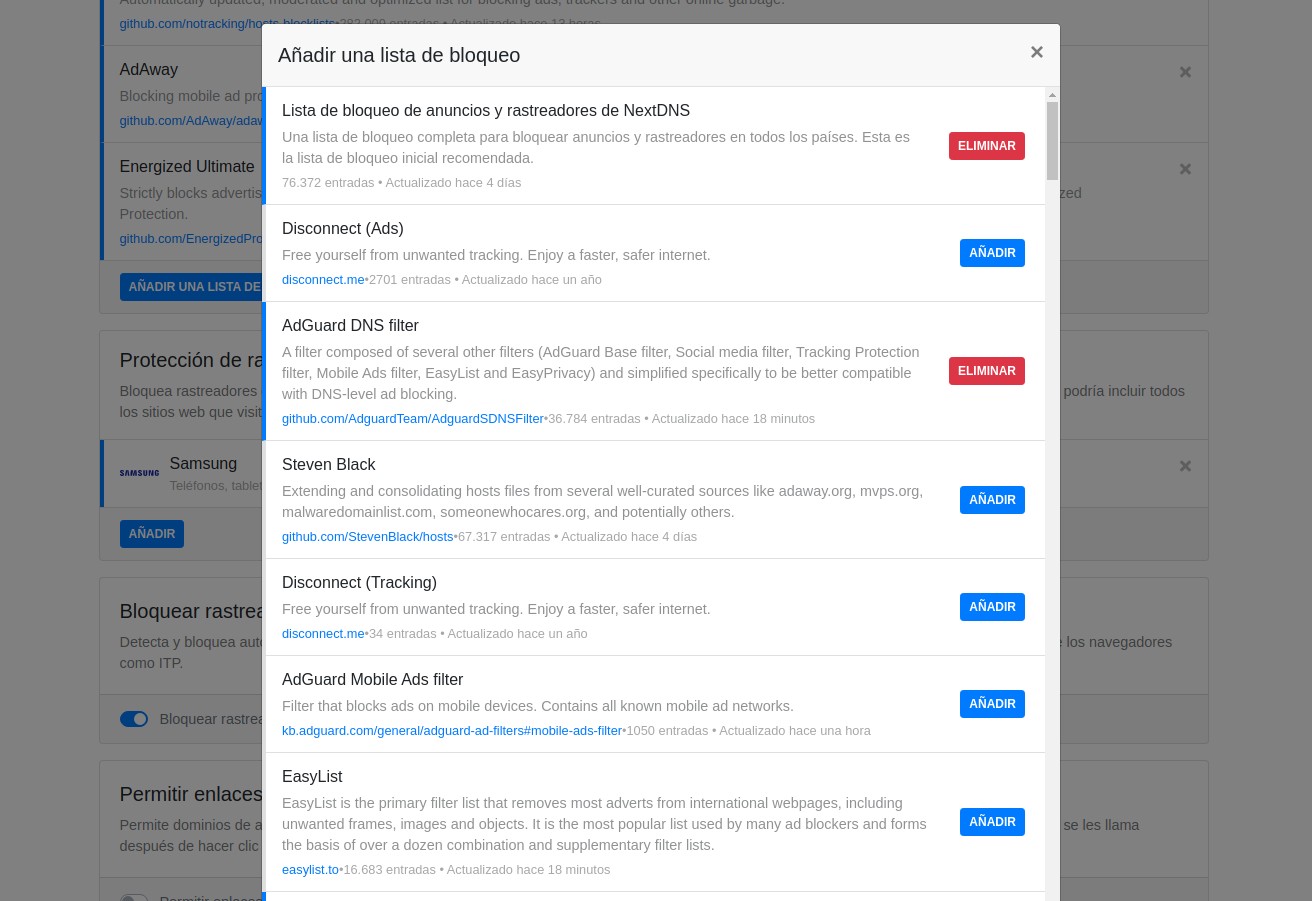Add the AdGuard Mobile Ads filter
This screenshot has height=901, width=1312.
click(x=992, y=704)
